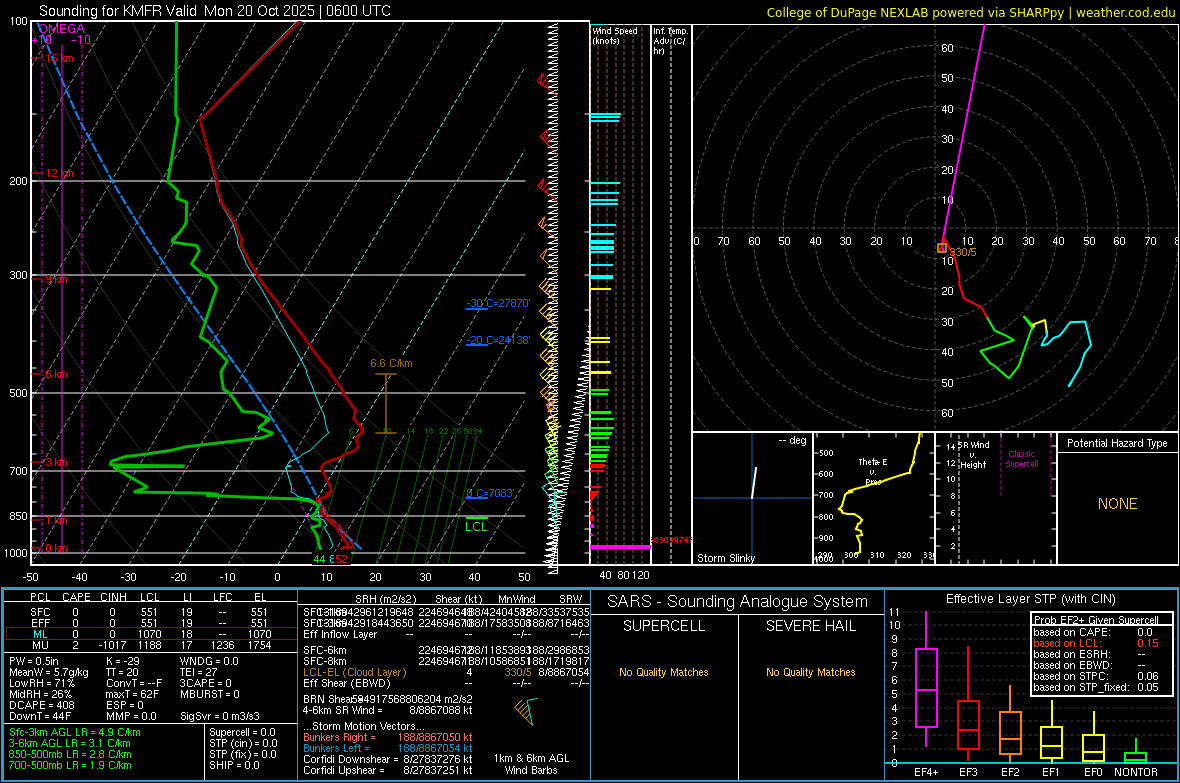Click No Quality Matches under SEVERE HAIL
Image resolution: width=1180 pixels, height=783 pixels.
tap(810, 672)
